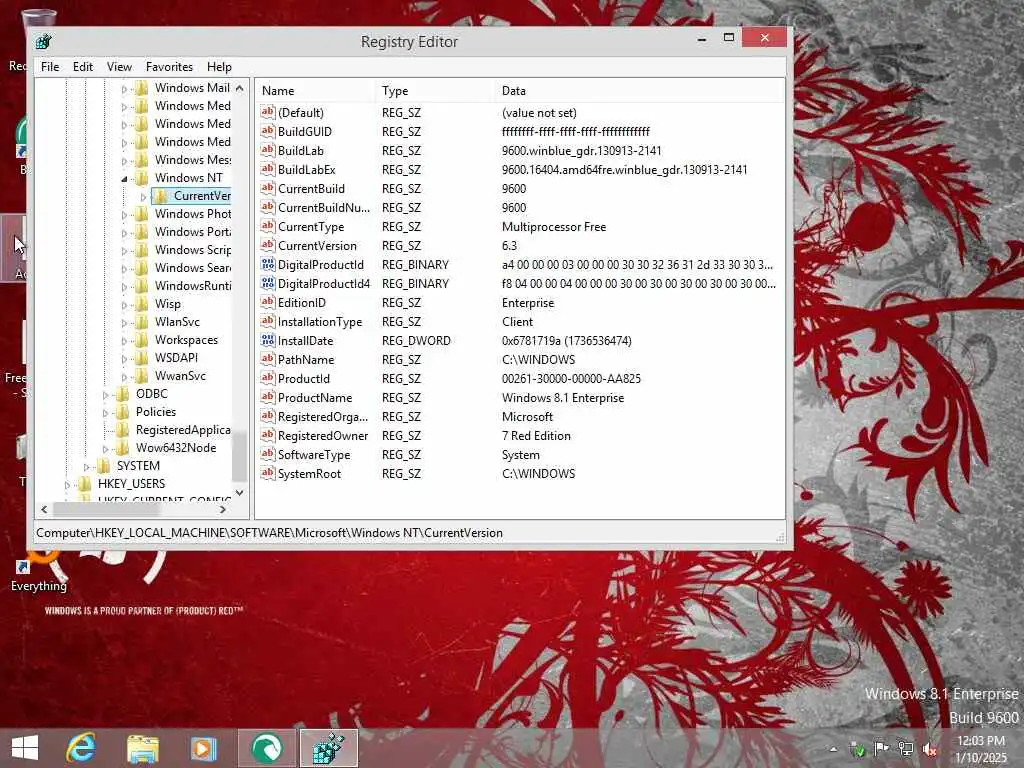Expand the WlanSvc tree node
1024x768 pixels.
point(124,322)
